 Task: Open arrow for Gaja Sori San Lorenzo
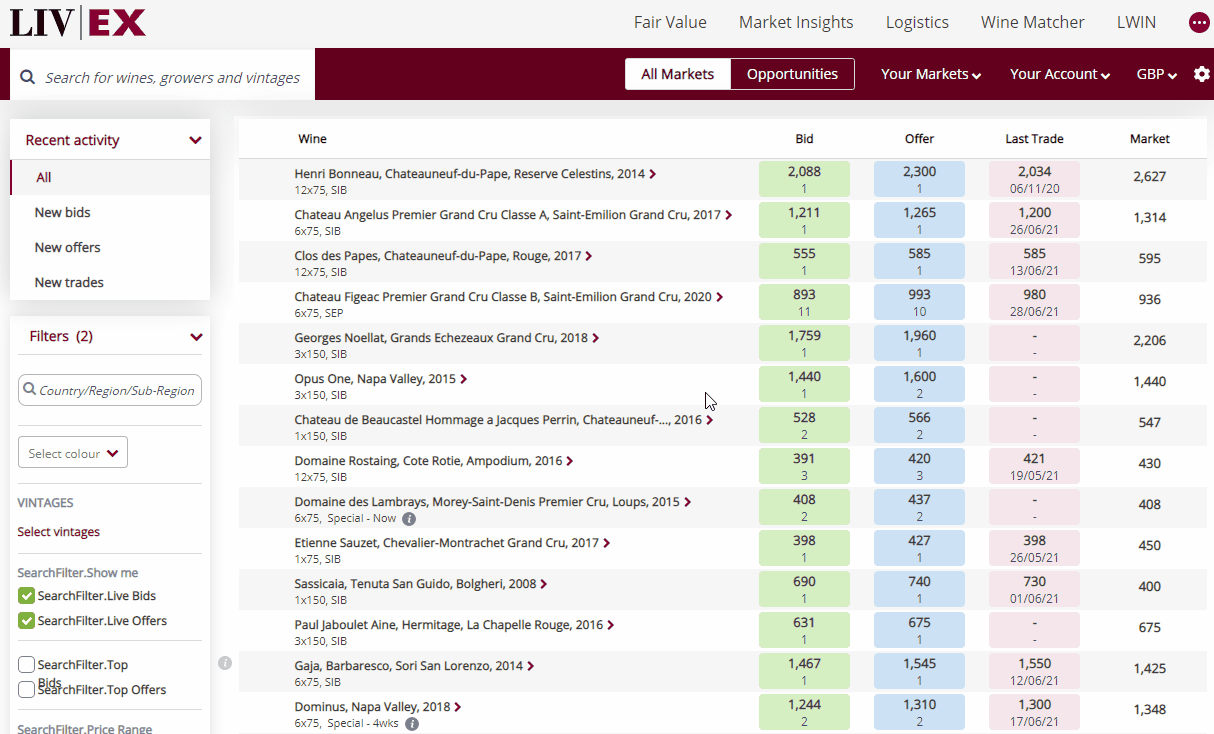(530, 666)
